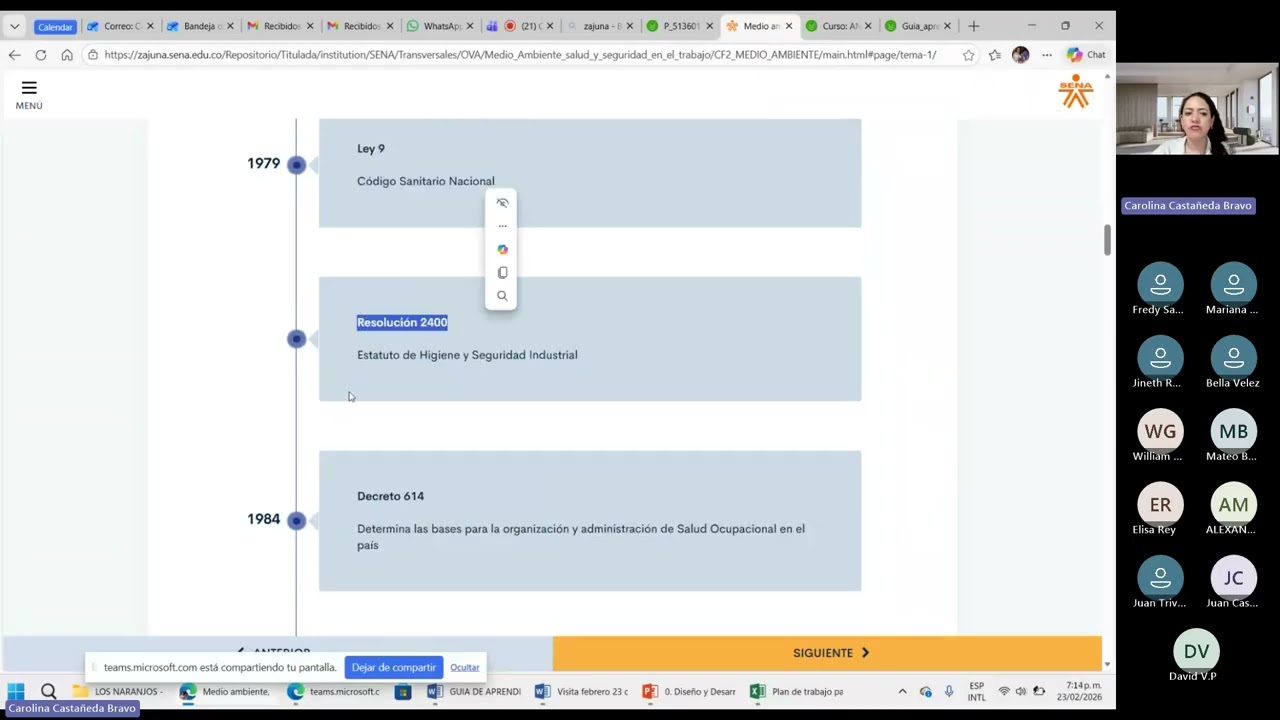Click the Ocultar link

(464, 667)
